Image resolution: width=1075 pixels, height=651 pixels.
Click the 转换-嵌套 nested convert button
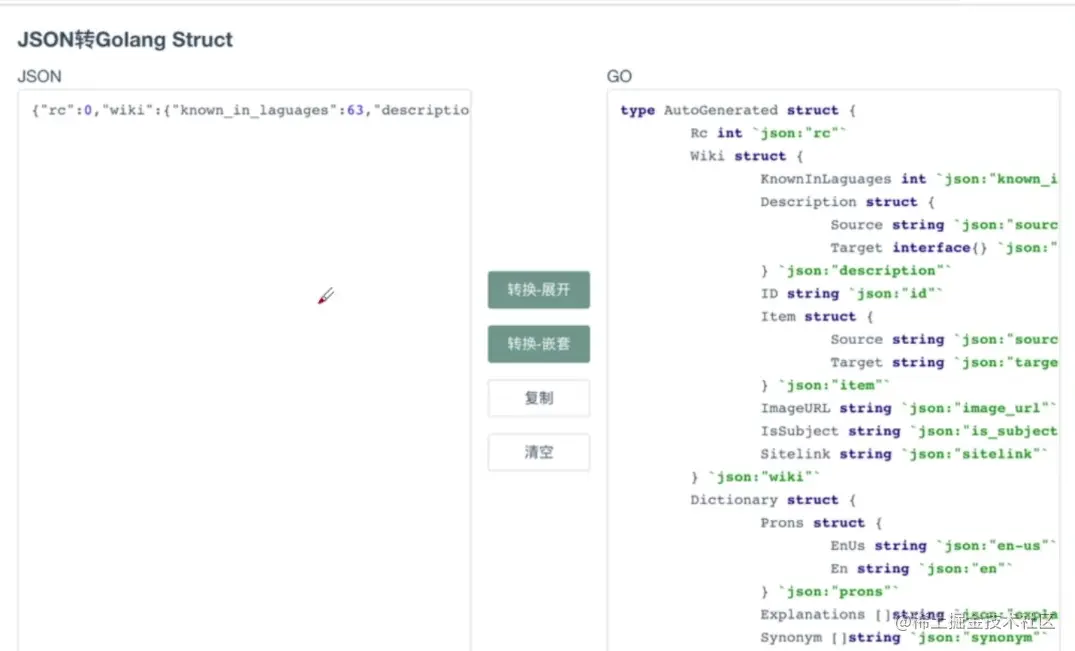[538, 344]
